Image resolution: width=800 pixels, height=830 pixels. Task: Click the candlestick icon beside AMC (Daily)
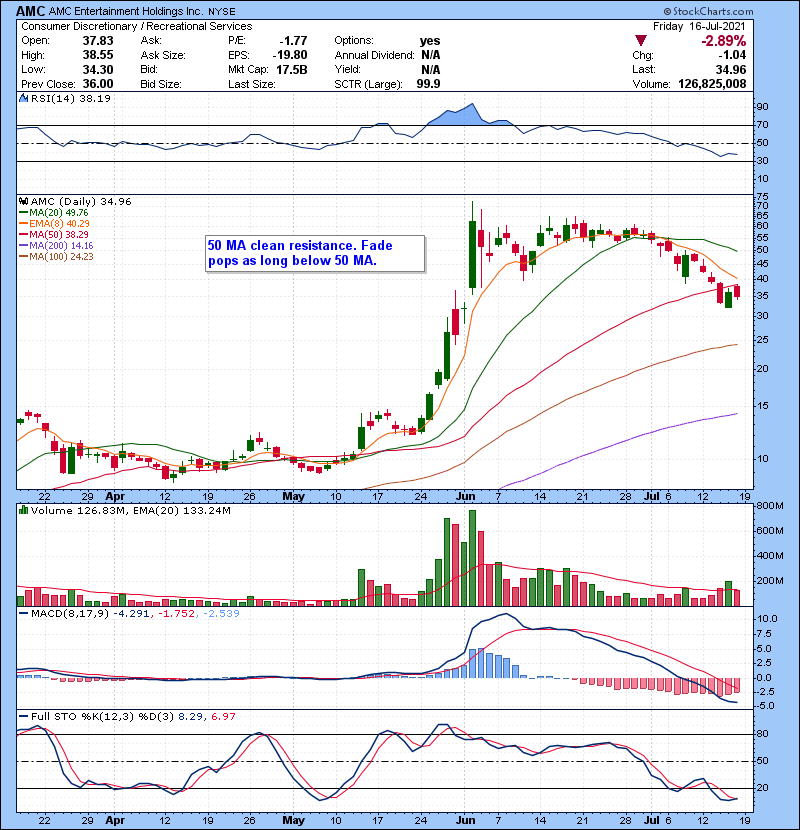pos(23,201)
